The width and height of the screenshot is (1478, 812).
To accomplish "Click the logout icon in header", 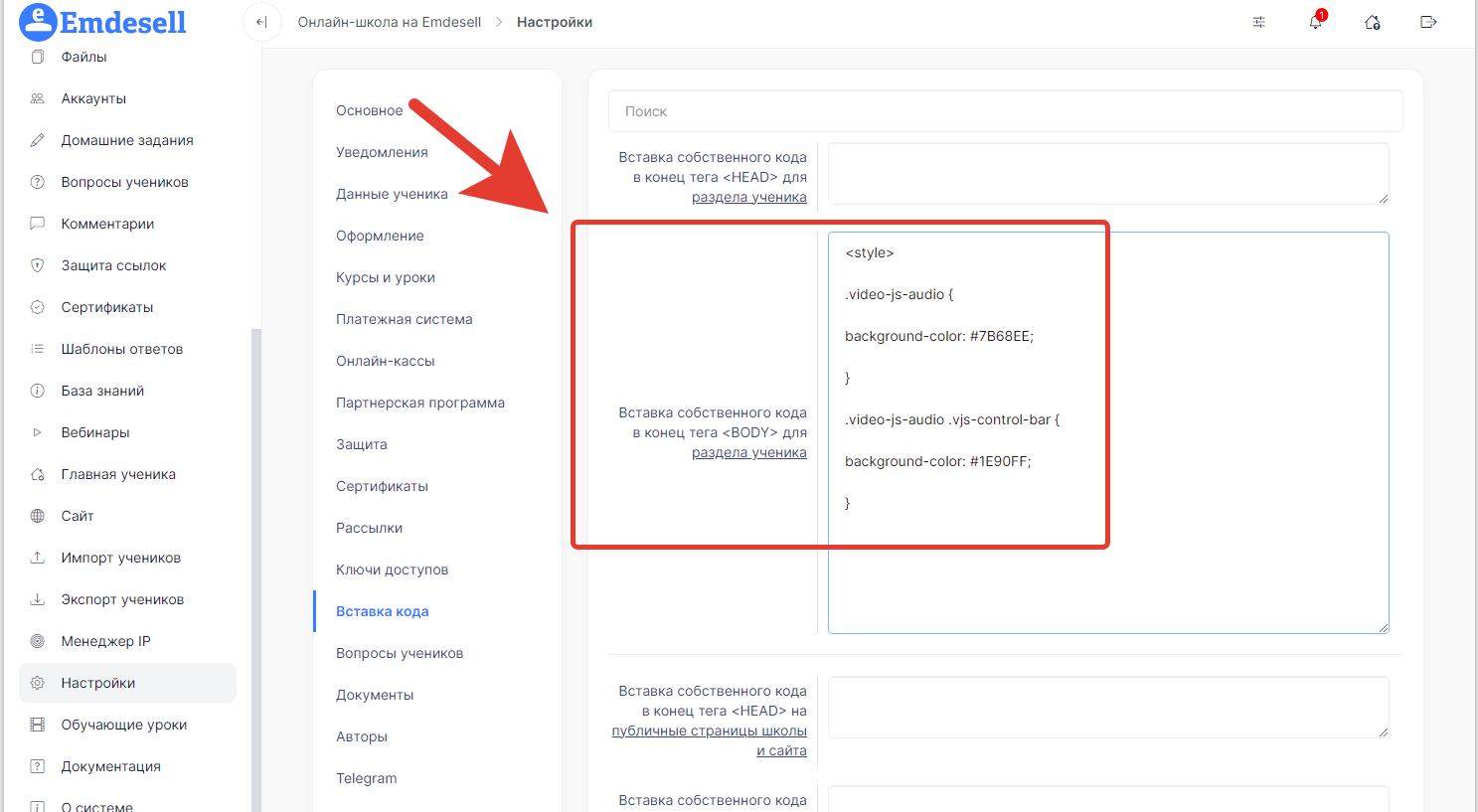I will [x=1428, y=22].
